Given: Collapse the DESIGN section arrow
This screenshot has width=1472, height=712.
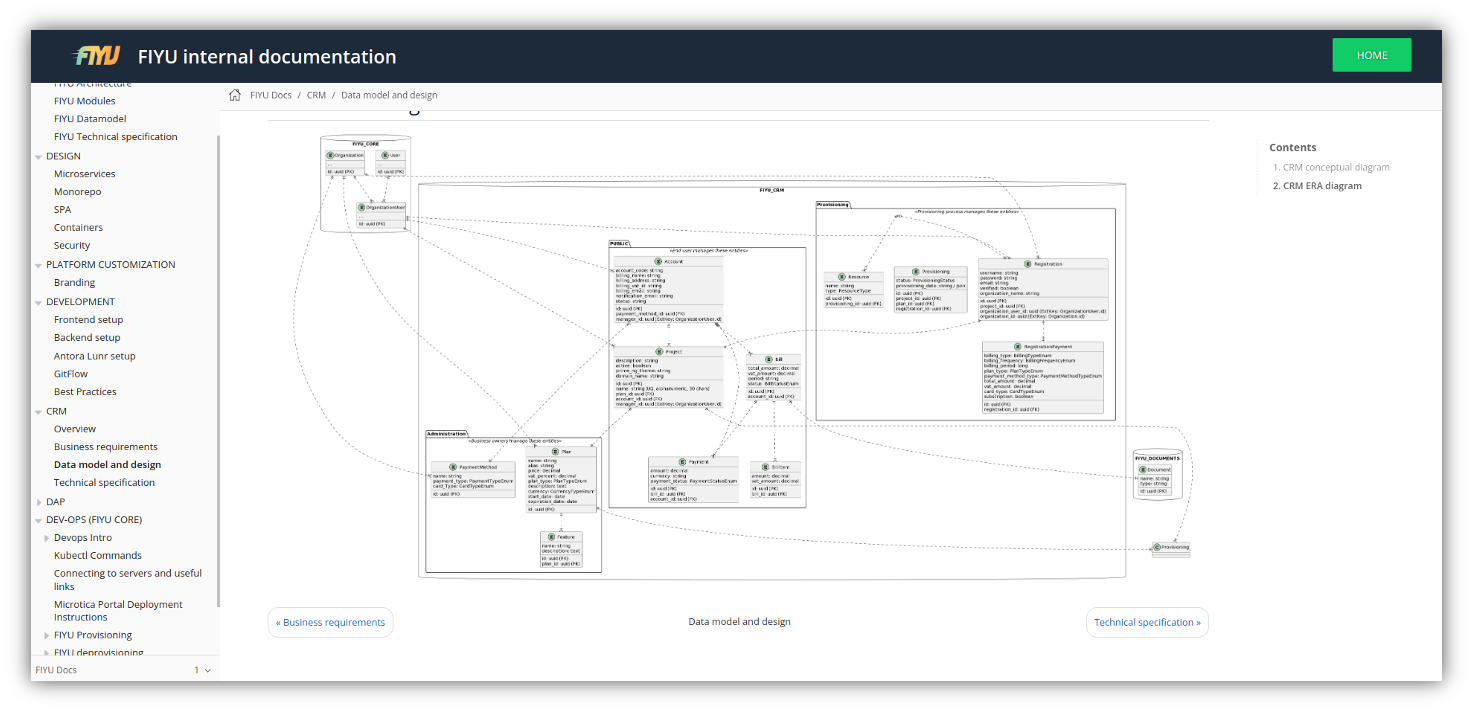Looking at the screenshot, I should click(39, 157).
